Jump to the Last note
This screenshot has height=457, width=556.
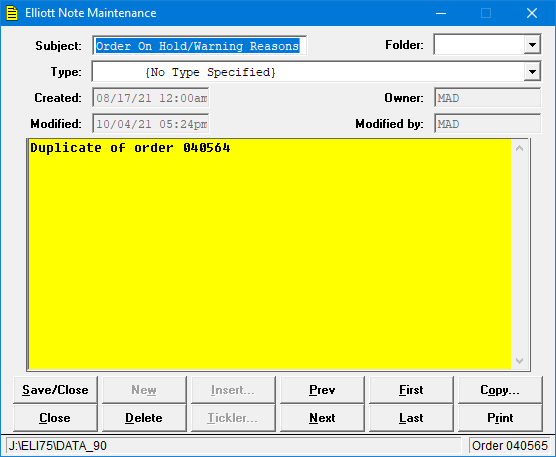[411, 418]
